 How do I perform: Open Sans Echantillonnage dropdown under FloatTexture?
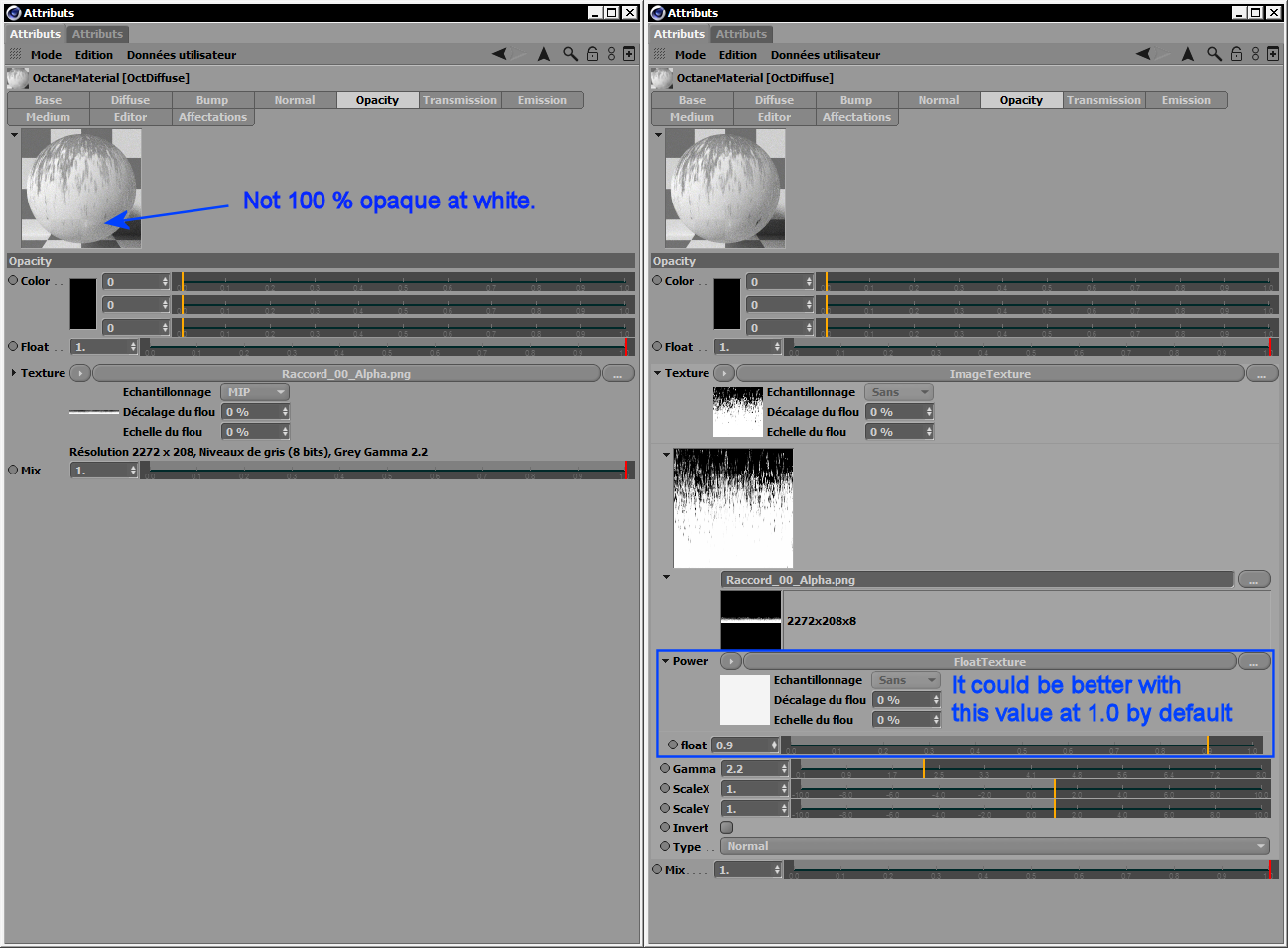pyautogui.click(x=905, y=680)
